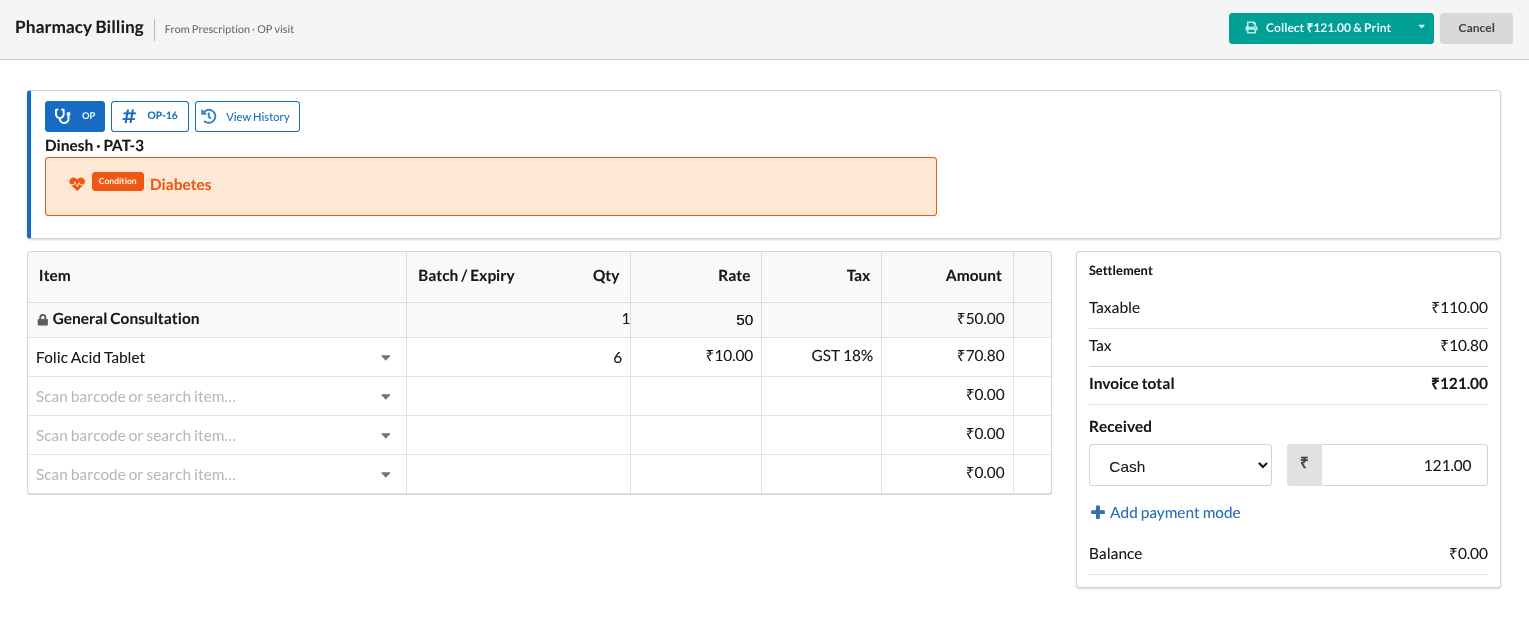
Task: Click Collect ₹121.00 & Print button
Action: click(1318, 28)
